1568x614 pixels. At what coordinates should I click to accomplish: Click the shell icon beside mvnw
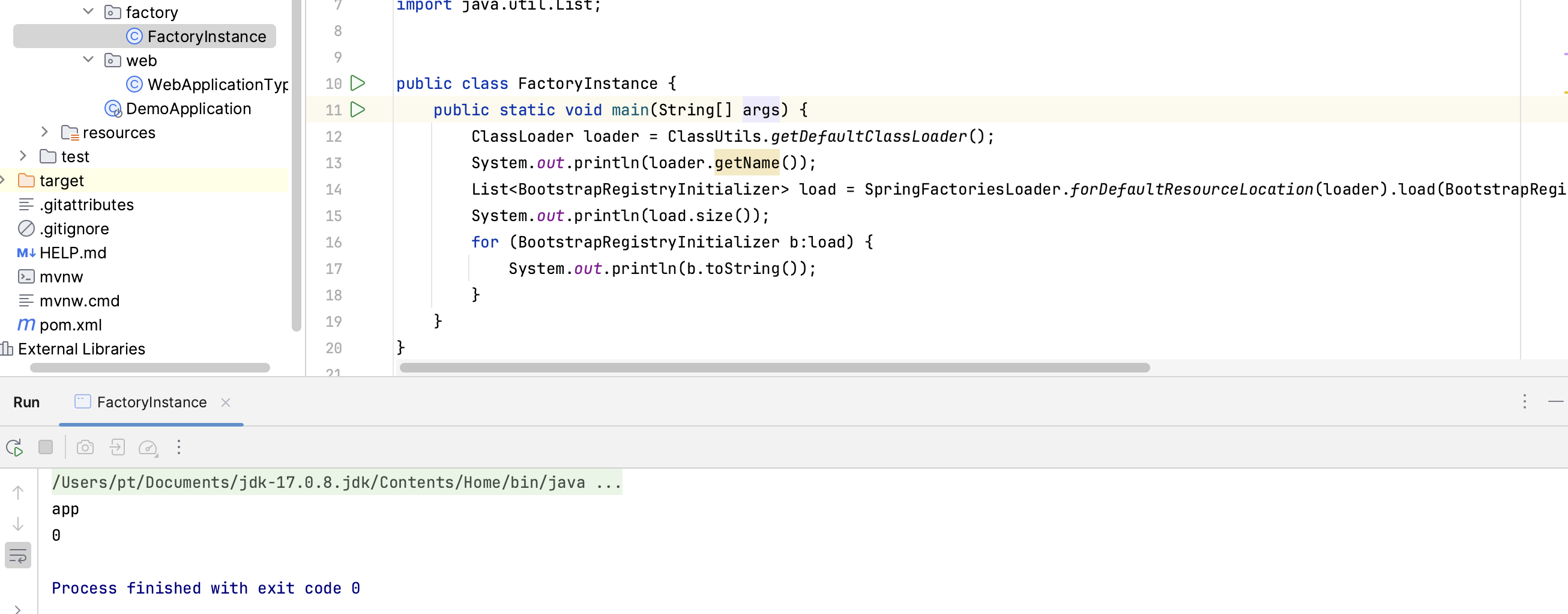click(26, 276)
